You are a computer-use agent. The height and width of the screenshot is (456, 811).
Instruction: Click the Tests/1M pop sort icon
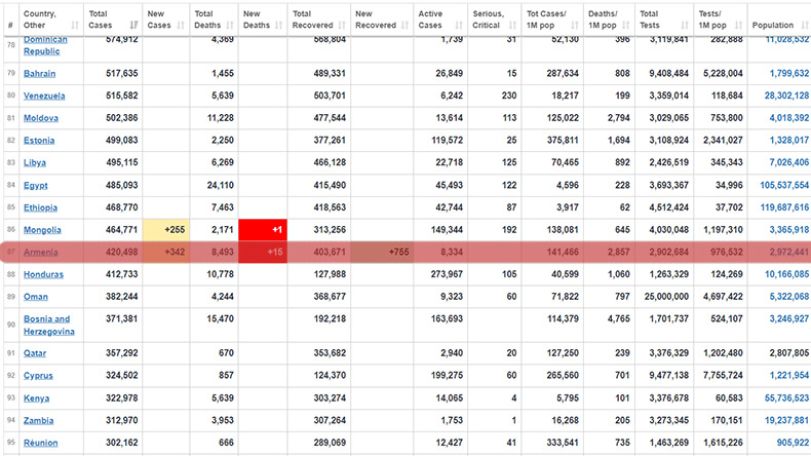tap(739, 25)
